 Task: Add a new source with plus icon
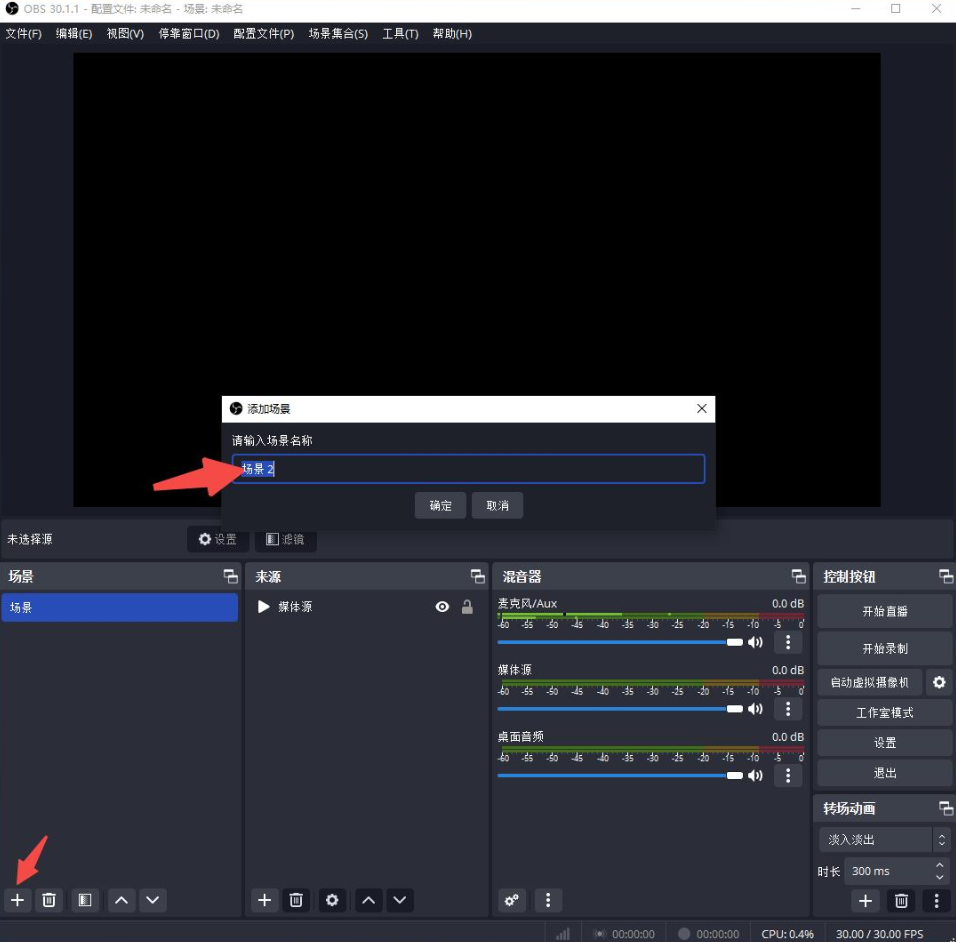pyautogui.click(x=265, y=900)
